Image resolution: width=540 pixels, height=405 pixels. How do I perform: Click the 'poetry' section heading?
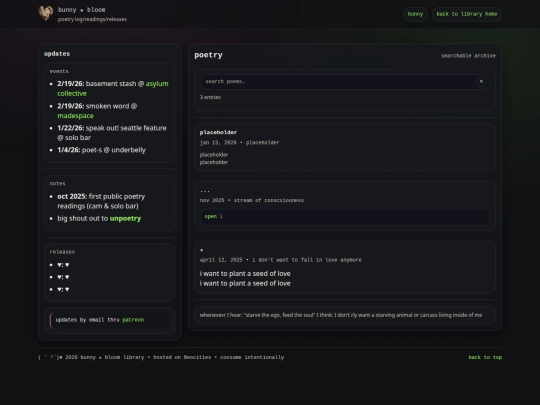tap(208, 55)
